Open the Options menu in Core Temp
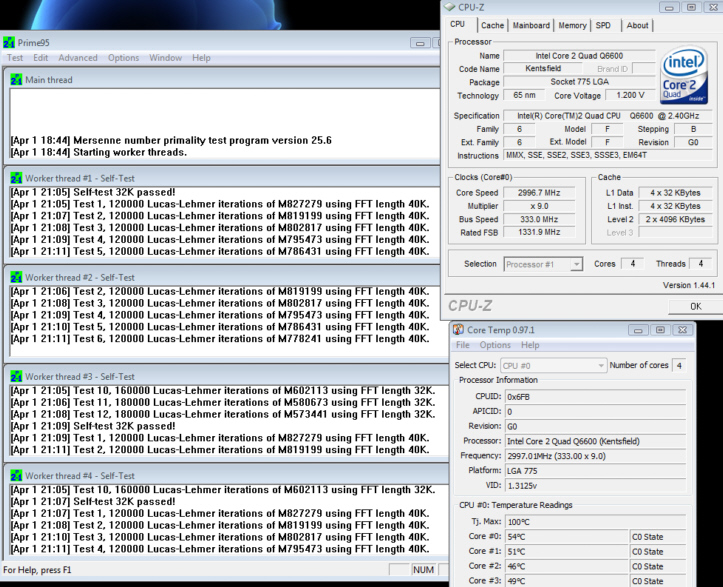The image size is (723, 587). (x=495, y=345)
